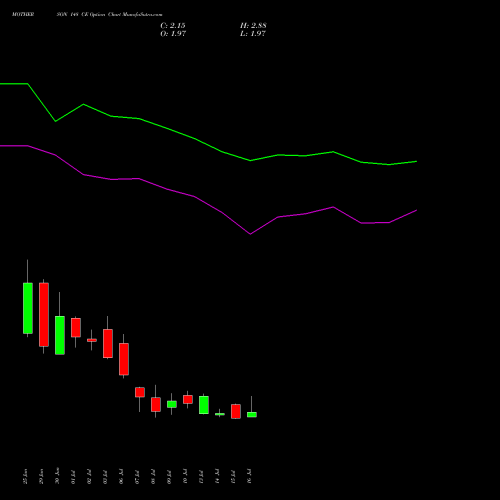Select the green candle above 30 Jun
This screenshot has width=500, height=500.
pyautogui.click(x=60, y=335)
